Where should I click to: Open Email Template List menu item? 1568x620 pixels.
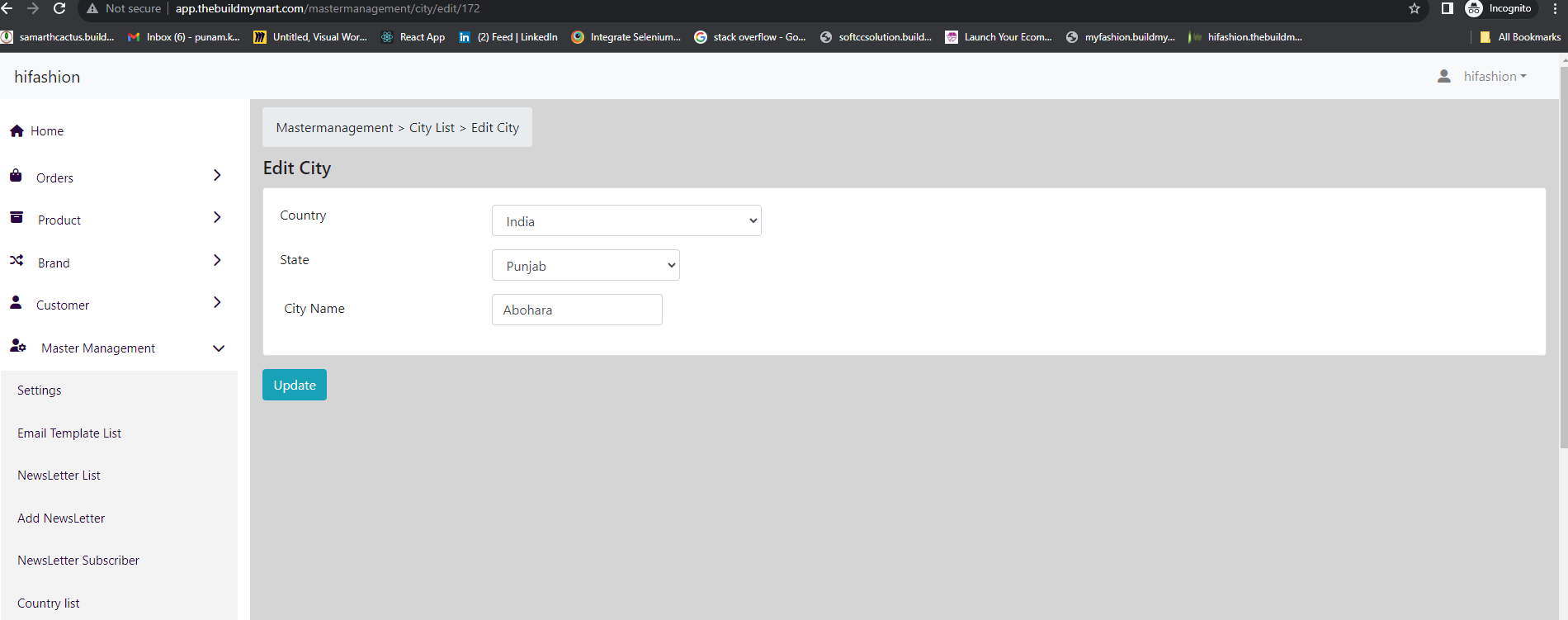pos(69,433)
